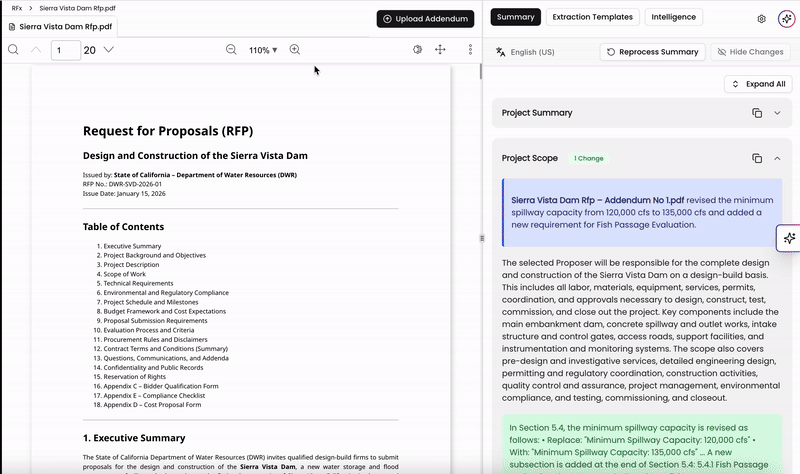This screenshot has width=800, height=474.
Task: Expand the Project Summary section chevron
Action: pyautogui.click(x=777, y=113)
